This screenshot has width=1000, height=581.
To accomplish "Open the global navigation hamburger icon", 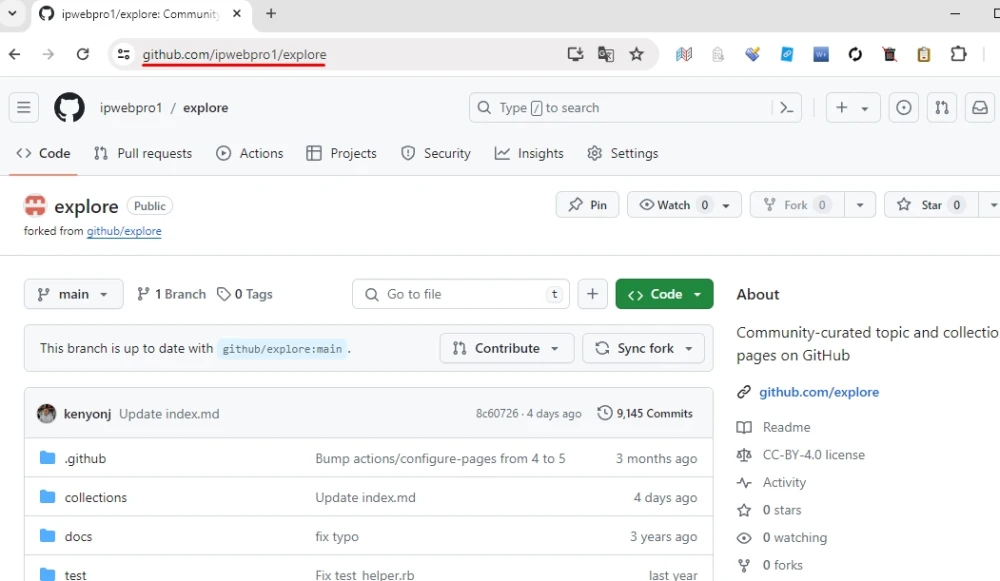I will point(24,107).
